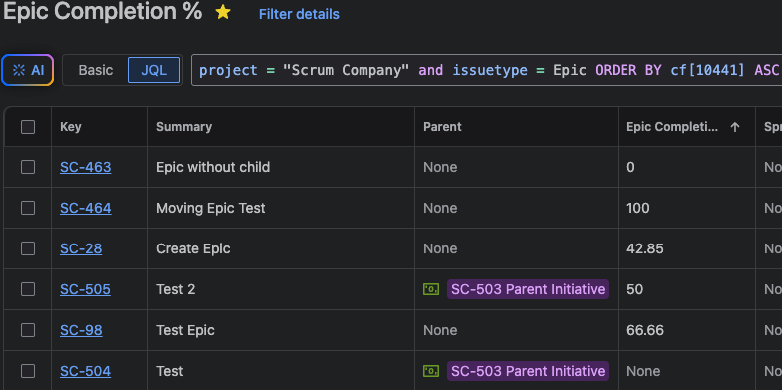Select the JQL search mode tab
The image size is (782, 390).
coord(154,70)
